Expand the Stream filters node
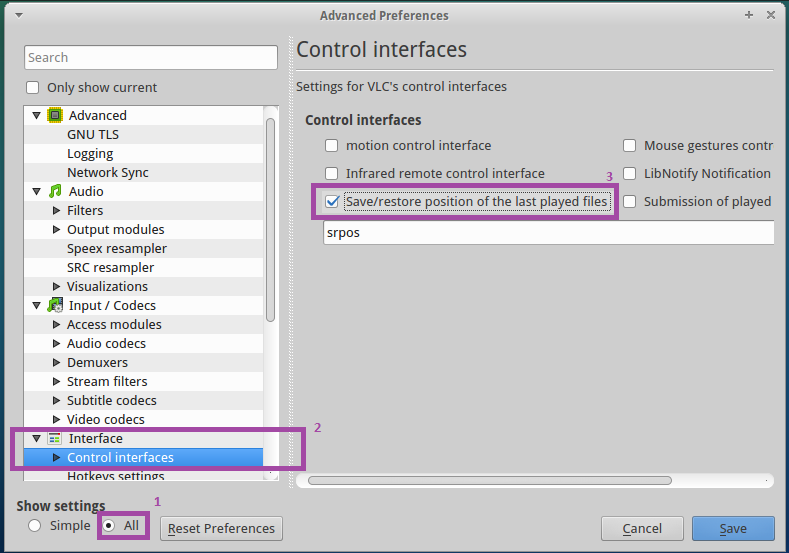 tap(56, 381)
